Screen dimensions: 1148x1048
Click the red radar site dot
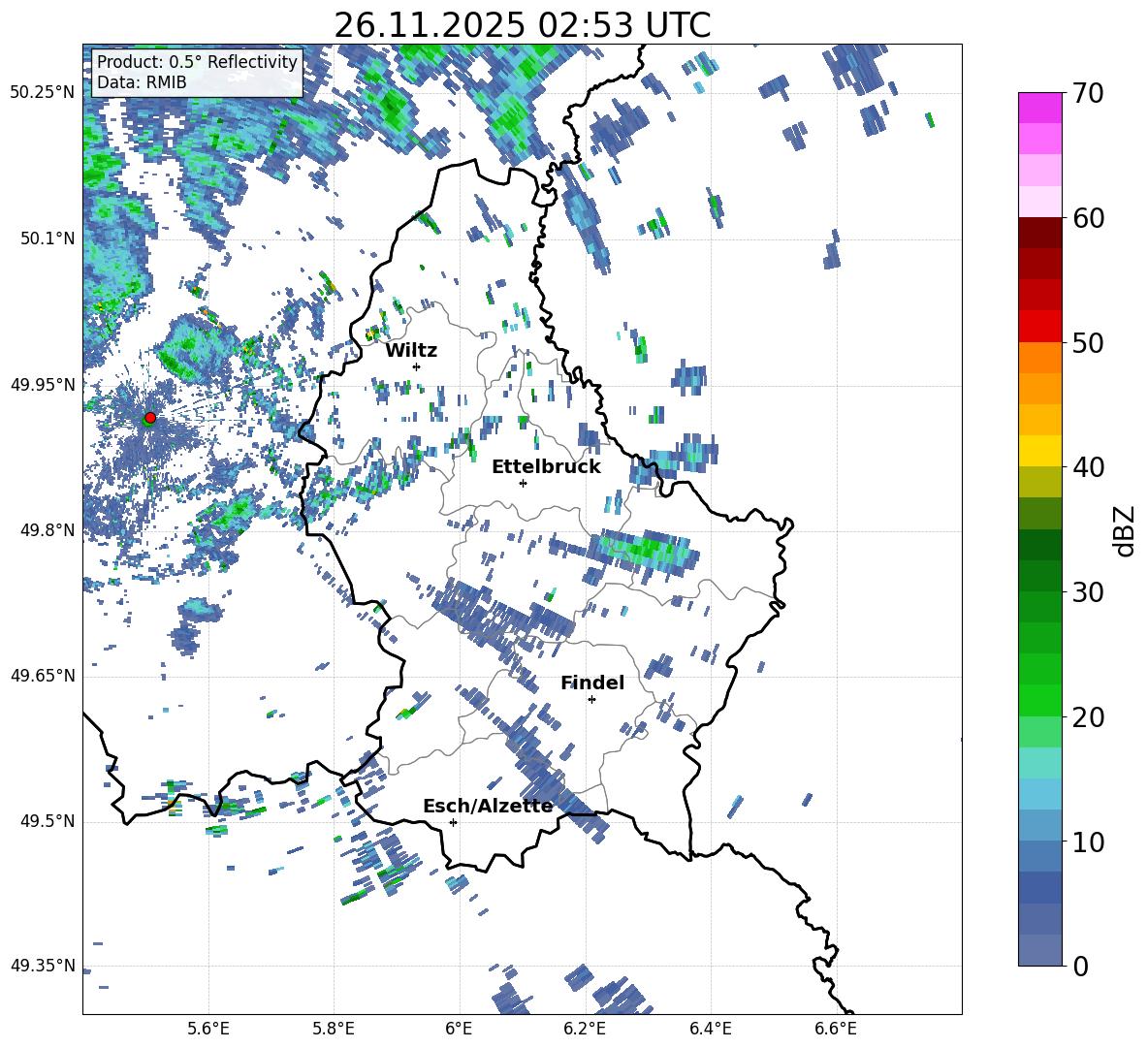[x=149, y=418]
